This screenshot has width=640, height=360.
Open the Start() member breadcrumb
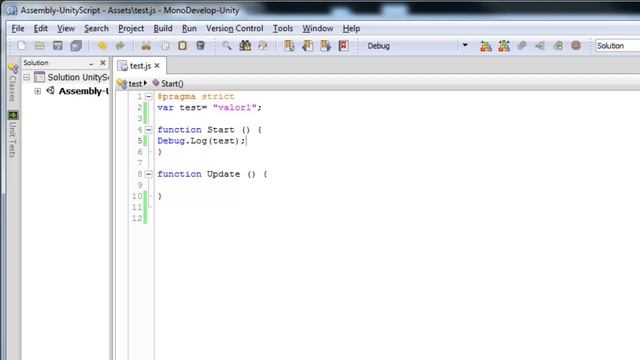(168, 84)
